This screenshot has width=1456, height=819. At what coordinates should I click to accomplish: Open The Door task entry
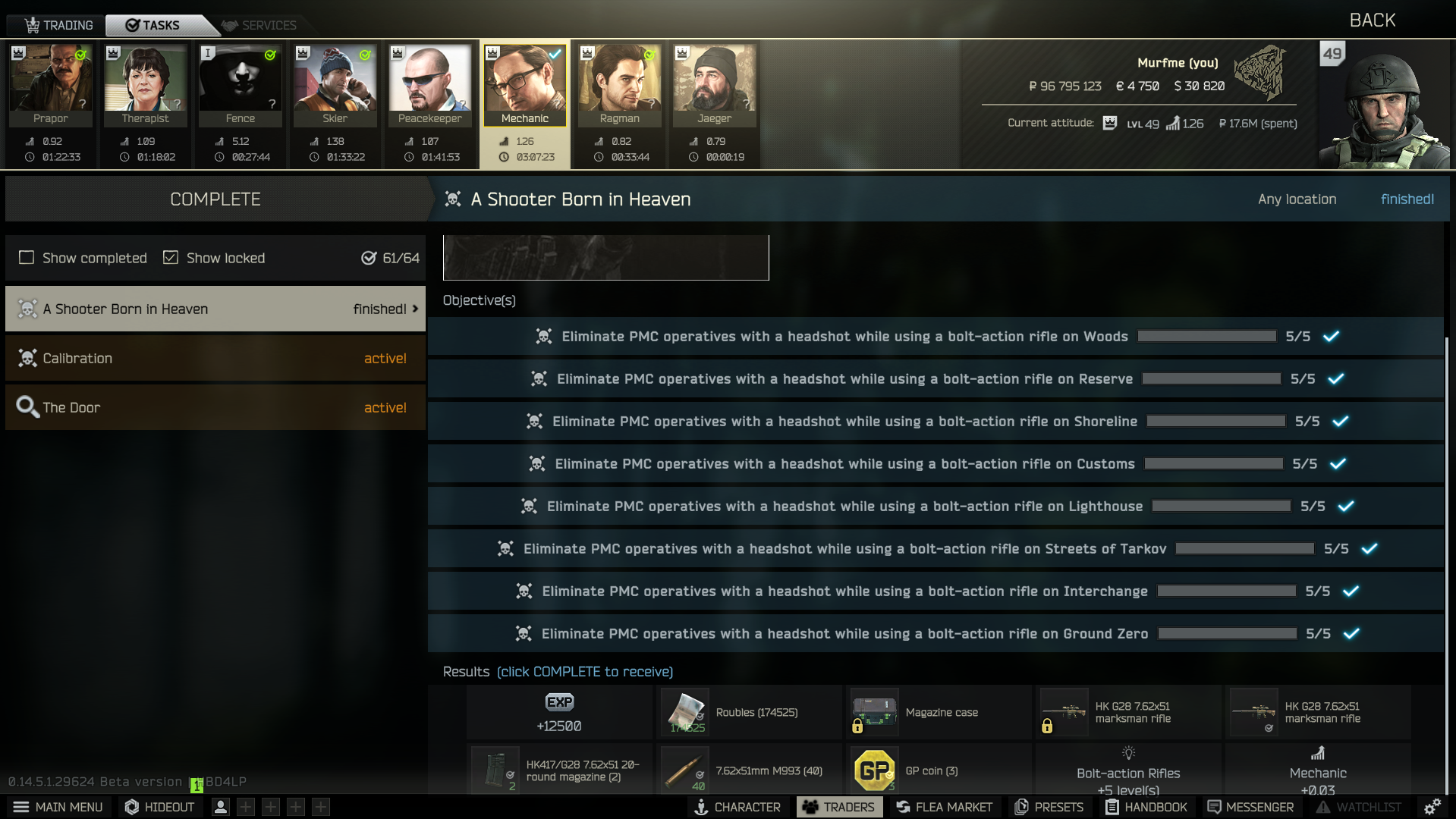[215, 407]
